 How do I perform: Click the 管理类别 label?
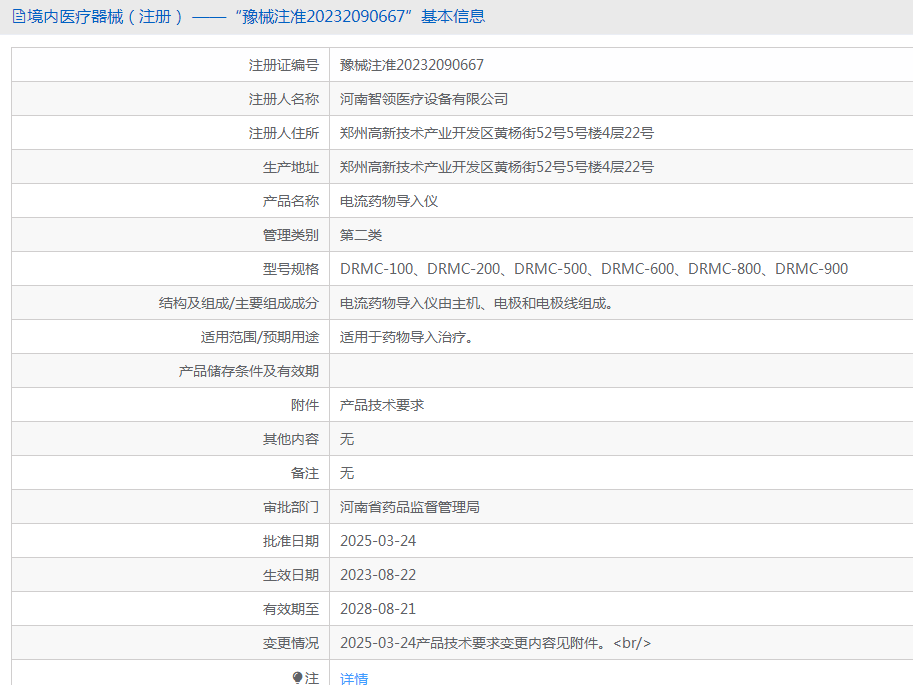coord(291,235)
